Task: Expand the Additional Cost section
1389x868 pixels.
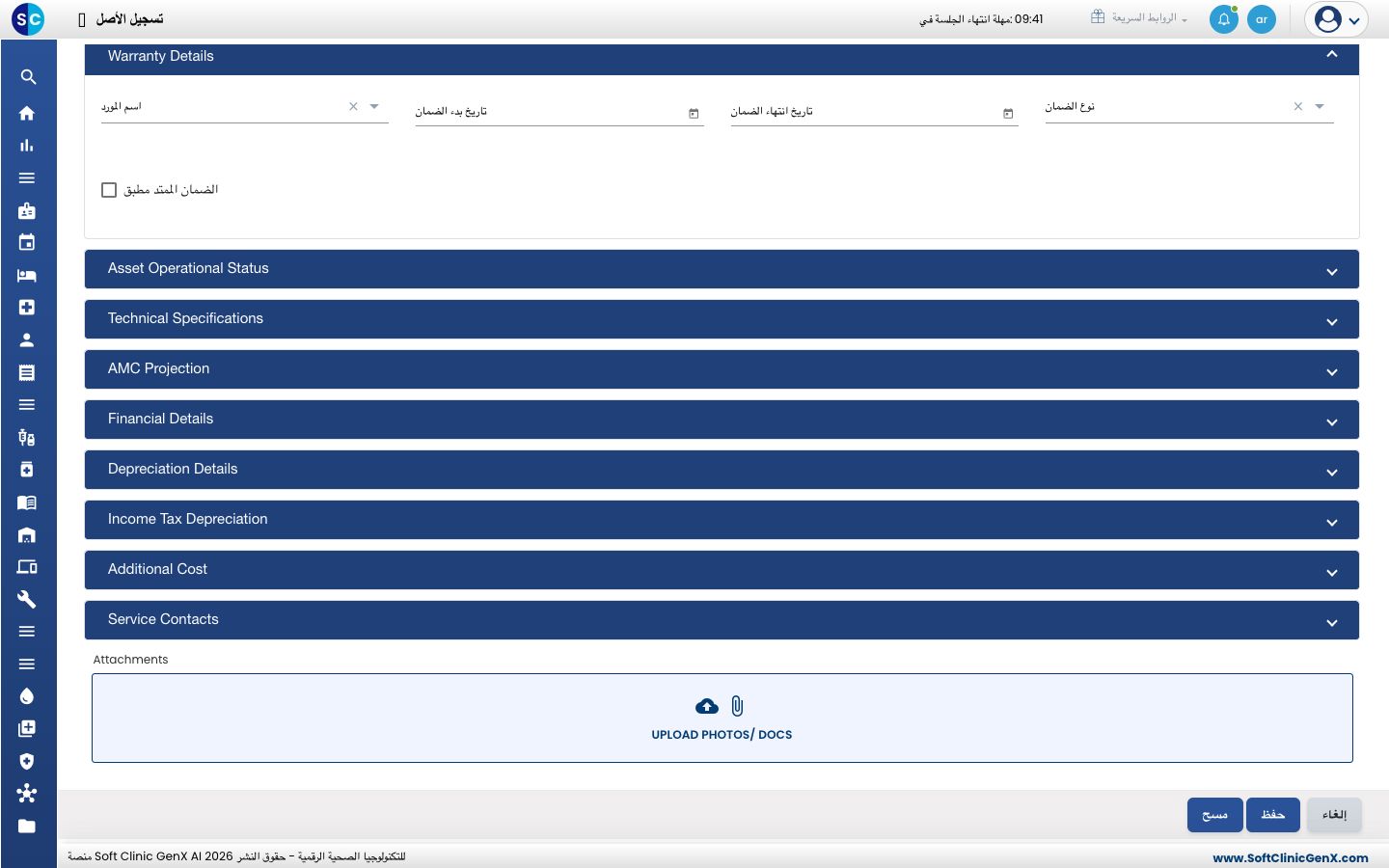Action: [722, 570]
